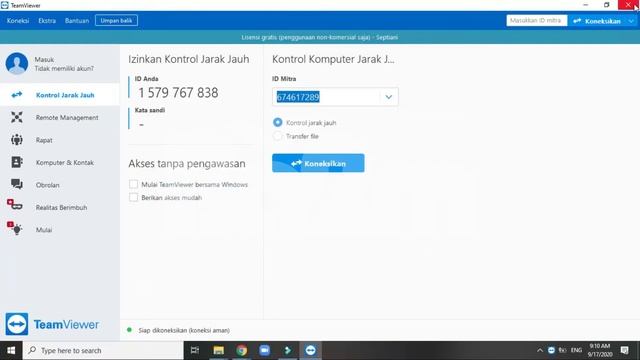Screen dimensions: 640x360
Task: Open Zoom from the taskbar
Action: 264,350
